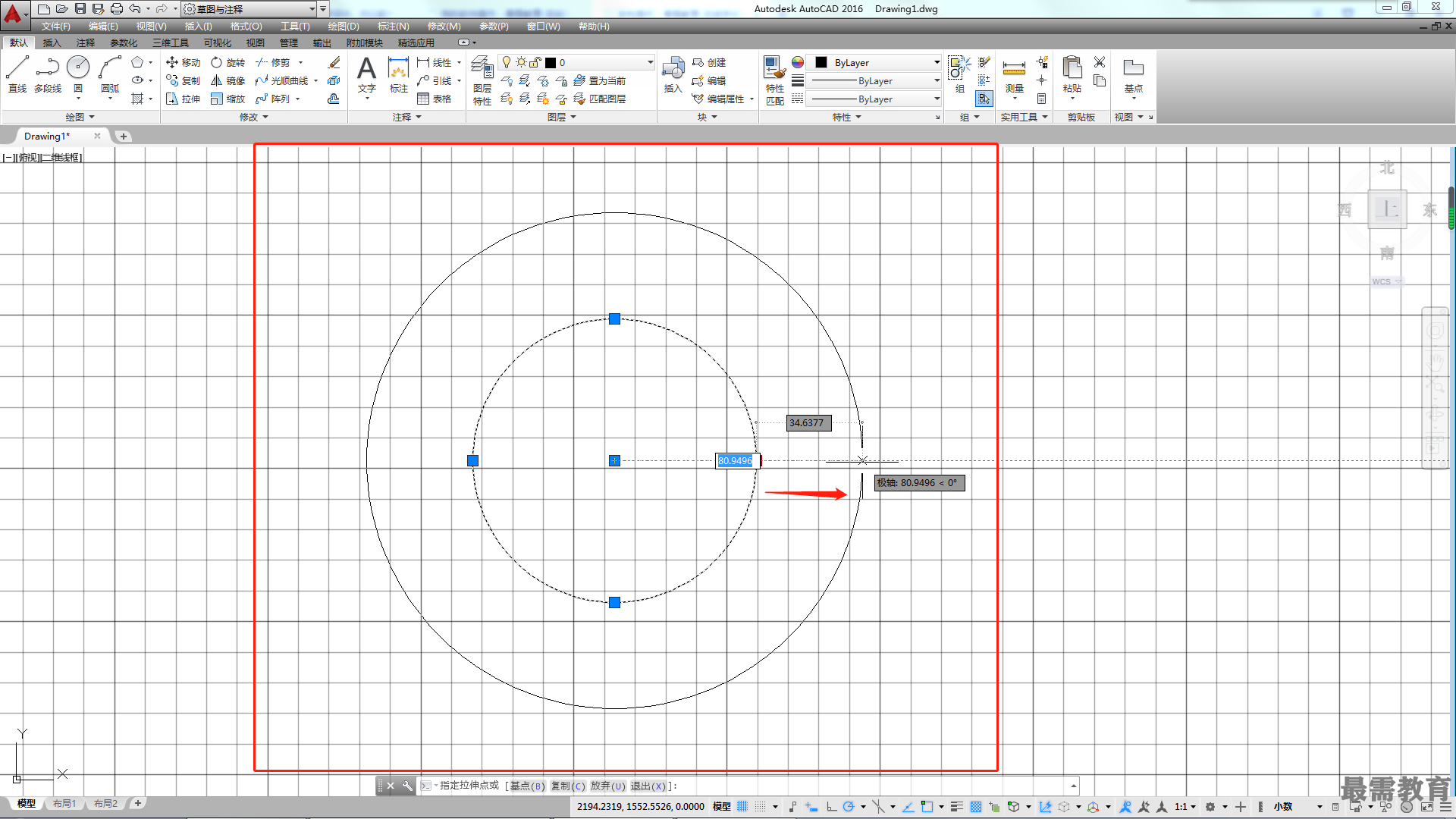Toggle drawing grid display in status bar
The height and width of the screenshot is (819, 1456).
(742, 806)
